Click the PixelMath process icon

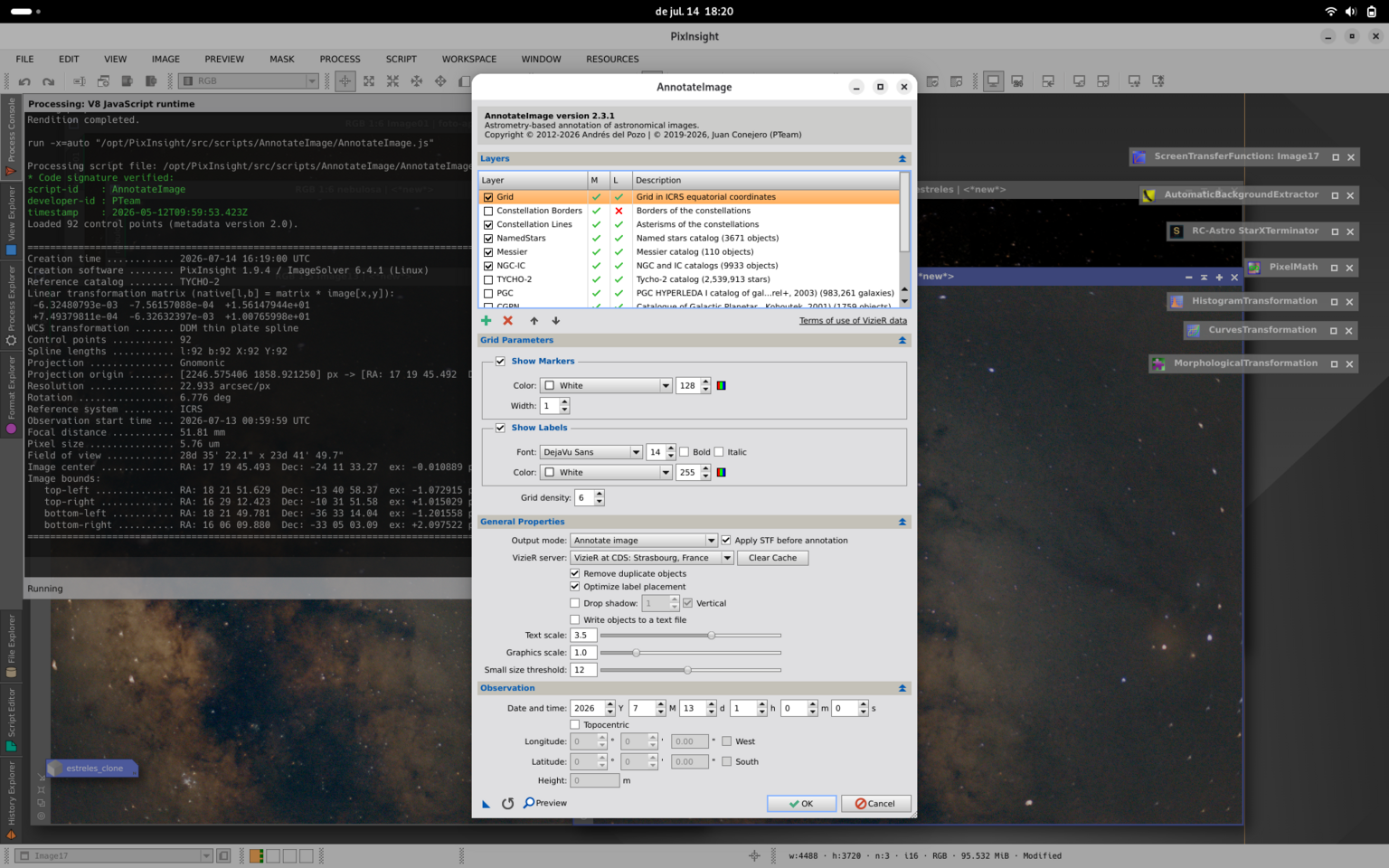[x=1254, y=267]
